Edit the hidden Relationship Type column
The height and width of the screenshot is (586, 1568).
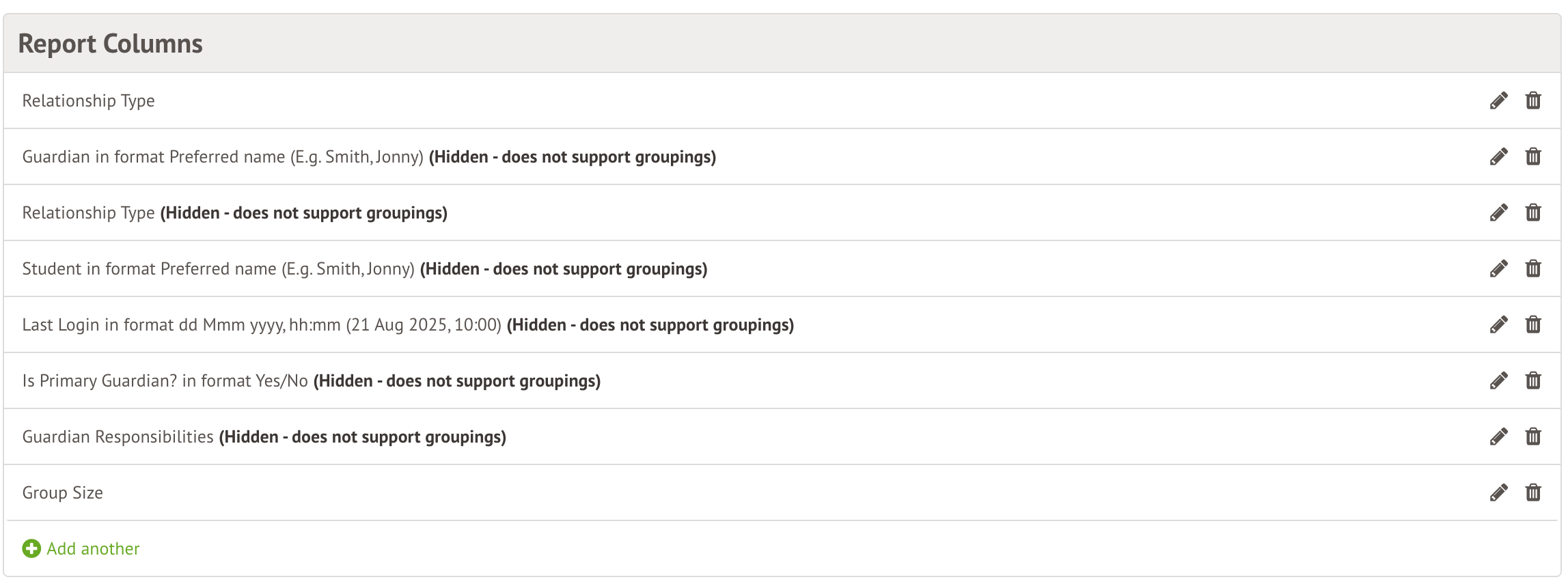[1498, 213]
